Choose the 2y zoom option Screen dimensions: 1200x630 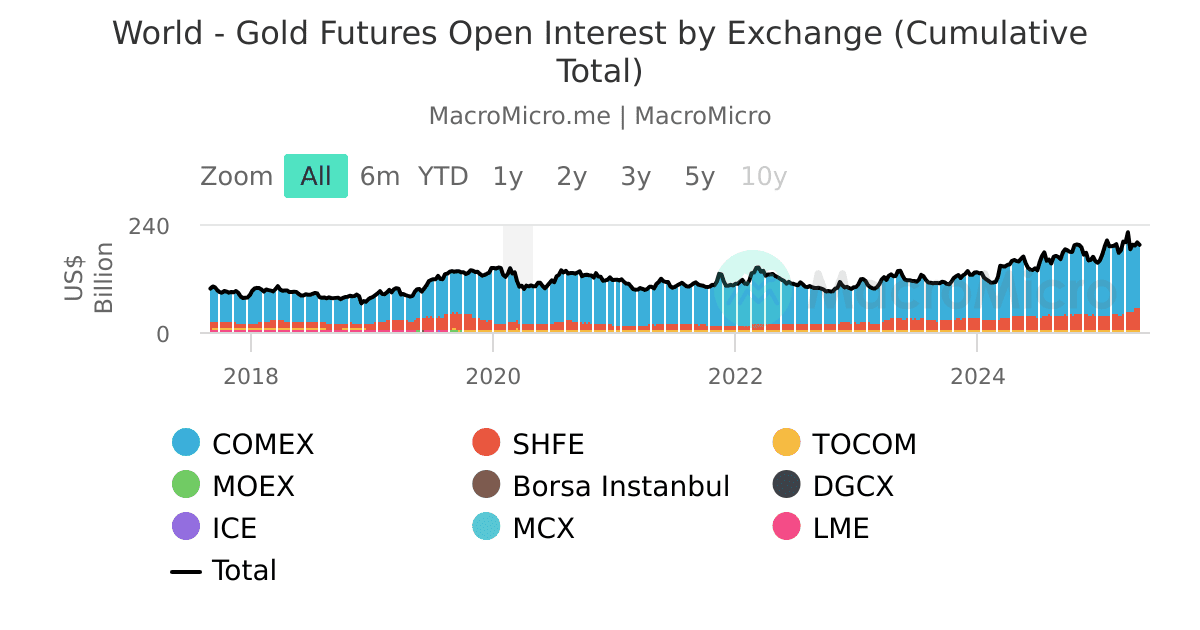[x=572, y=177]
